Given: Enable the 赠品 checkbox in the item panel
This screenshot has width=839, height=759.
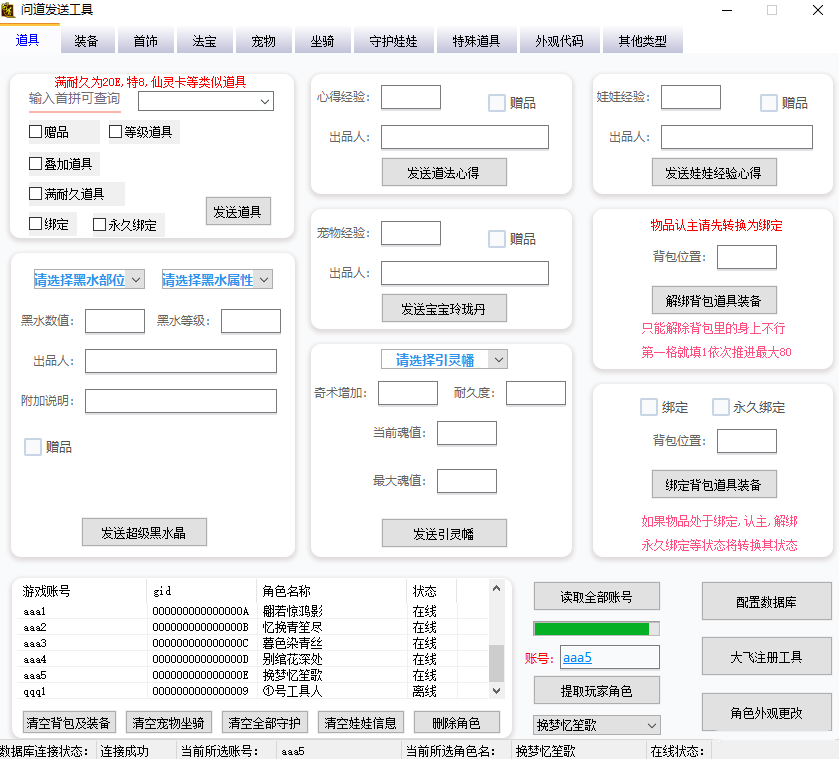Looking at the screenshot, I should pyautogui.click(x=34, y=131).
